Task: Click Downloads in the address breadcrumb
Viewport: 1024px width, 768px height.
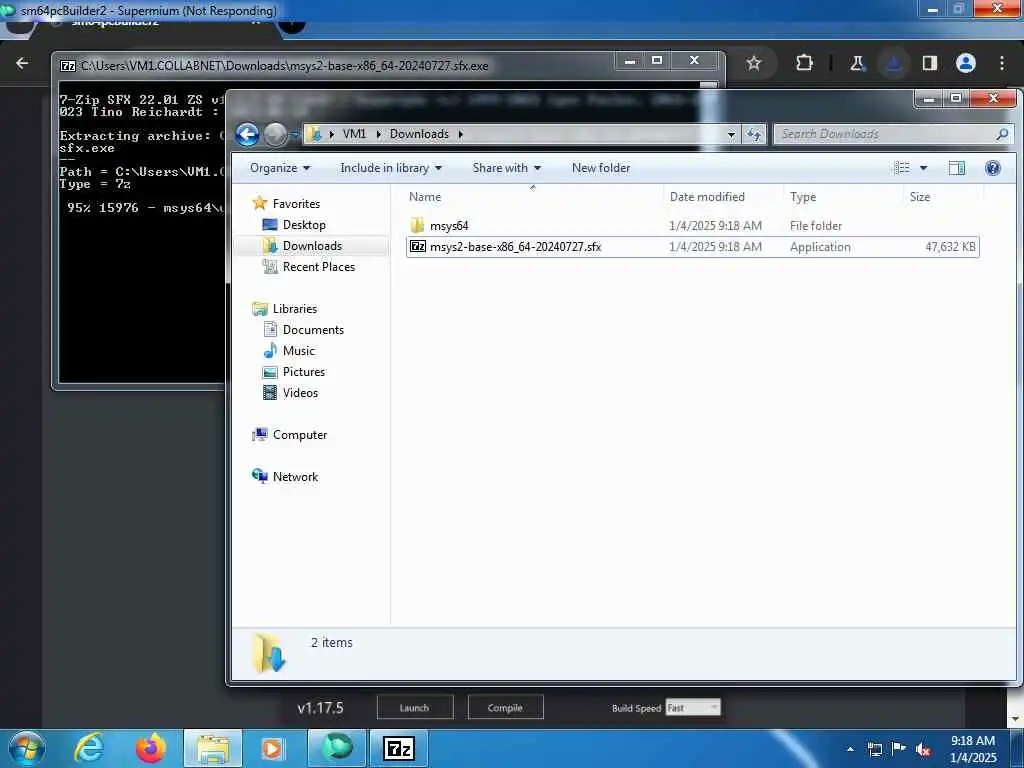Action: (419, 134)
